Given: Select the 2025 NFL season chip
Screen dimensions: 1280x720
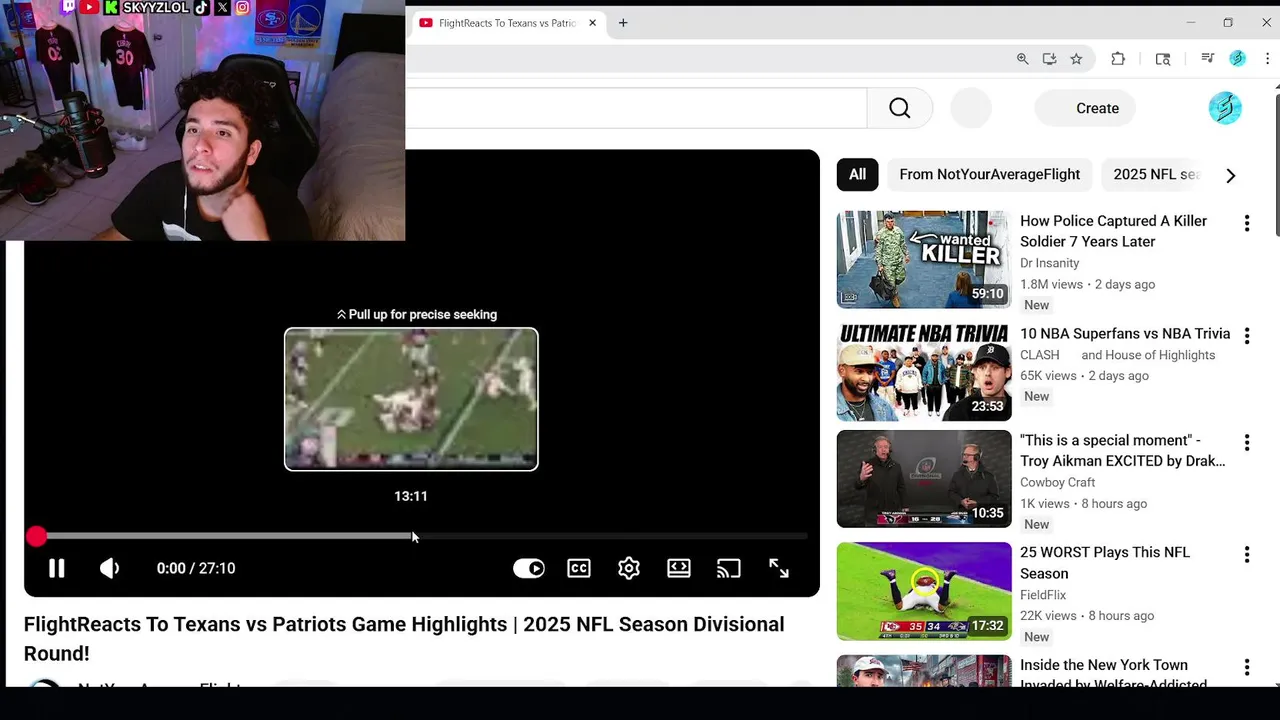Looking at the screenshot, I should pos(1156,174).
